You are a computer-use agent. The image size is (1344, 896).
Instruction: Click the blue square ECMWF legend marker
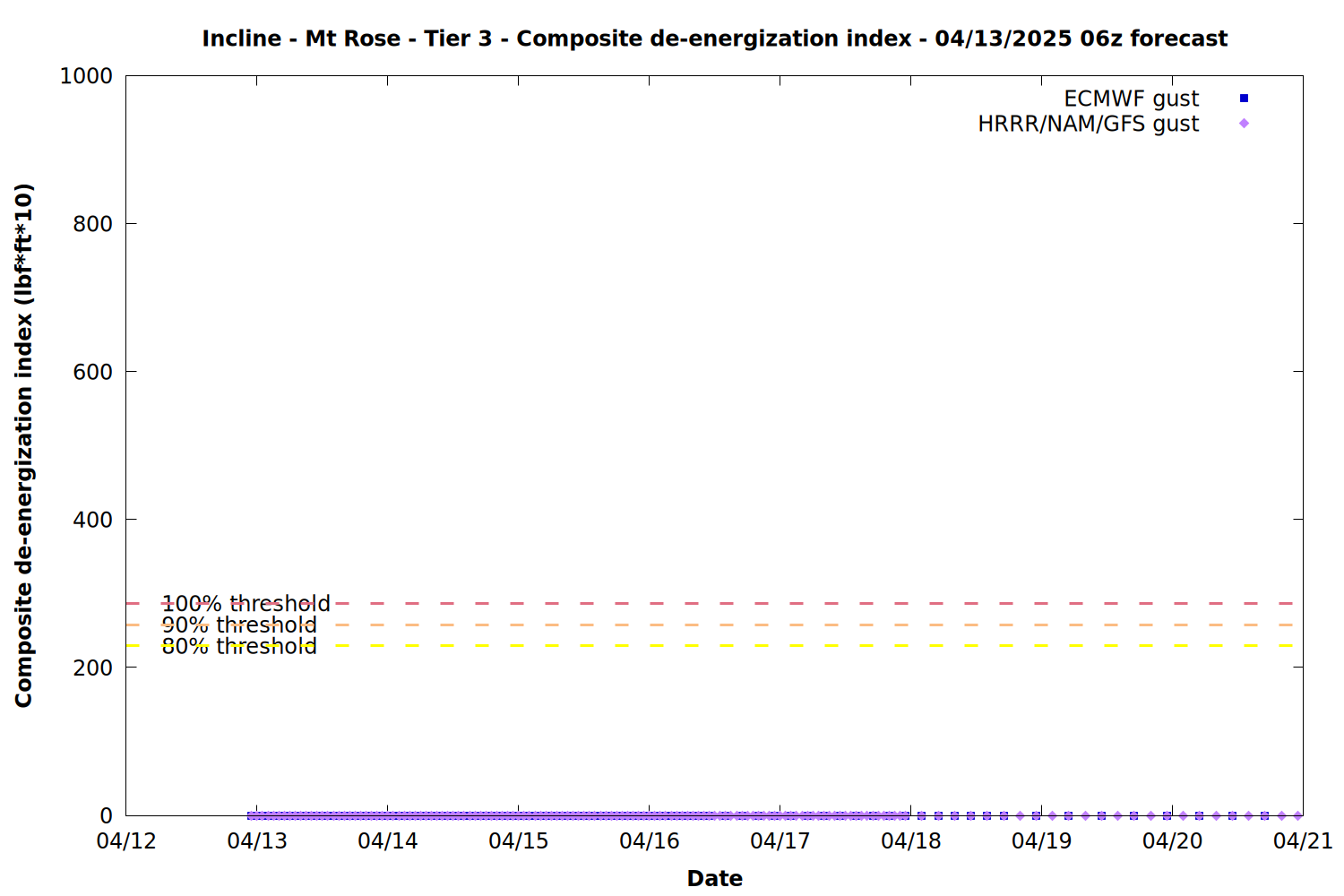tap(1244, 99)
